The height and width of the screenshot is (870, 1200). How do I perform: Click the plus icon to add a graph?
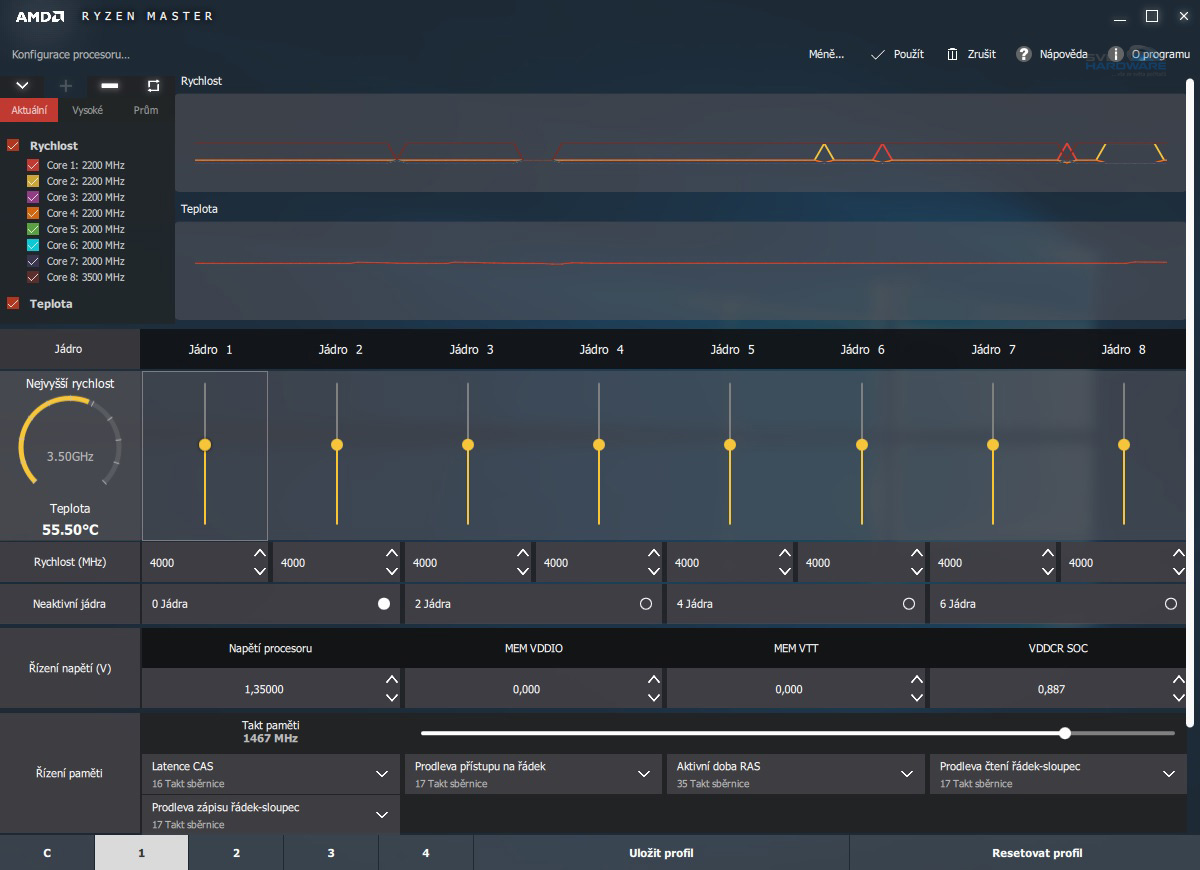[x=65, y=86]
